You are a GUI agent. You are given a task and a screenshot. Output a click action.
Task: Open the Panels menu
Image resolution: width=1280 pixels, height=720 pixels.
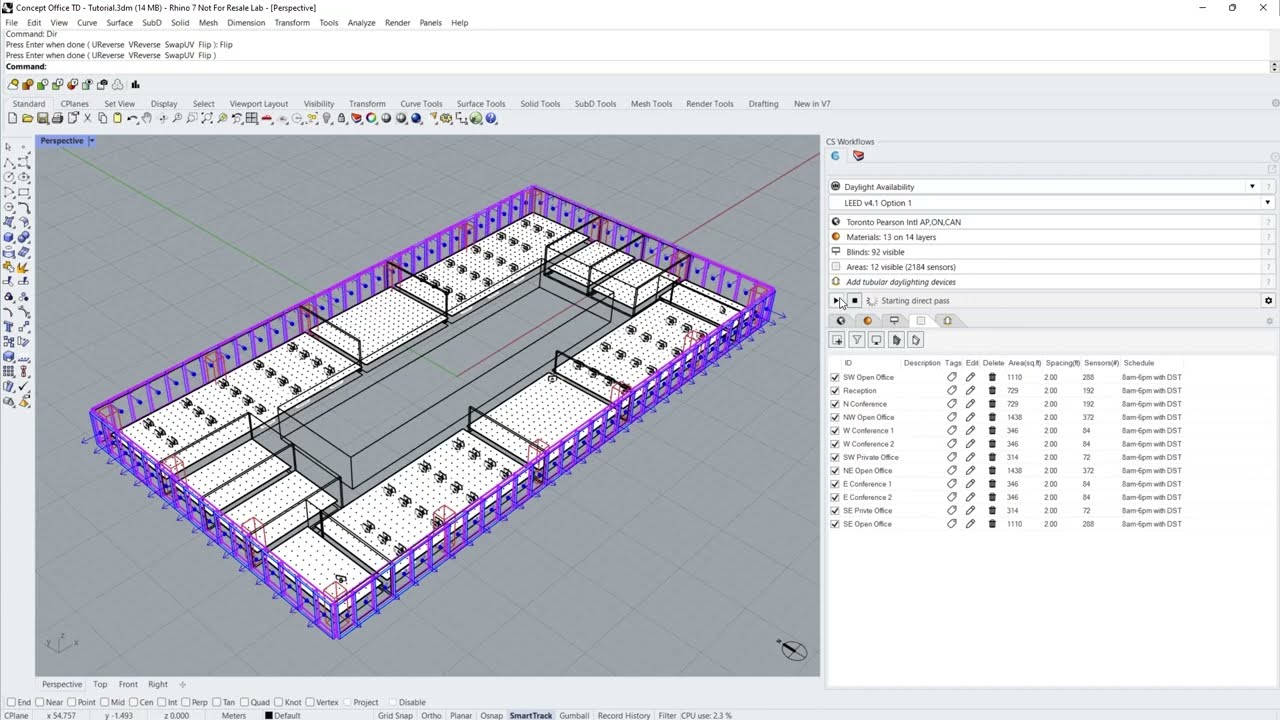(x=430, y=22)
